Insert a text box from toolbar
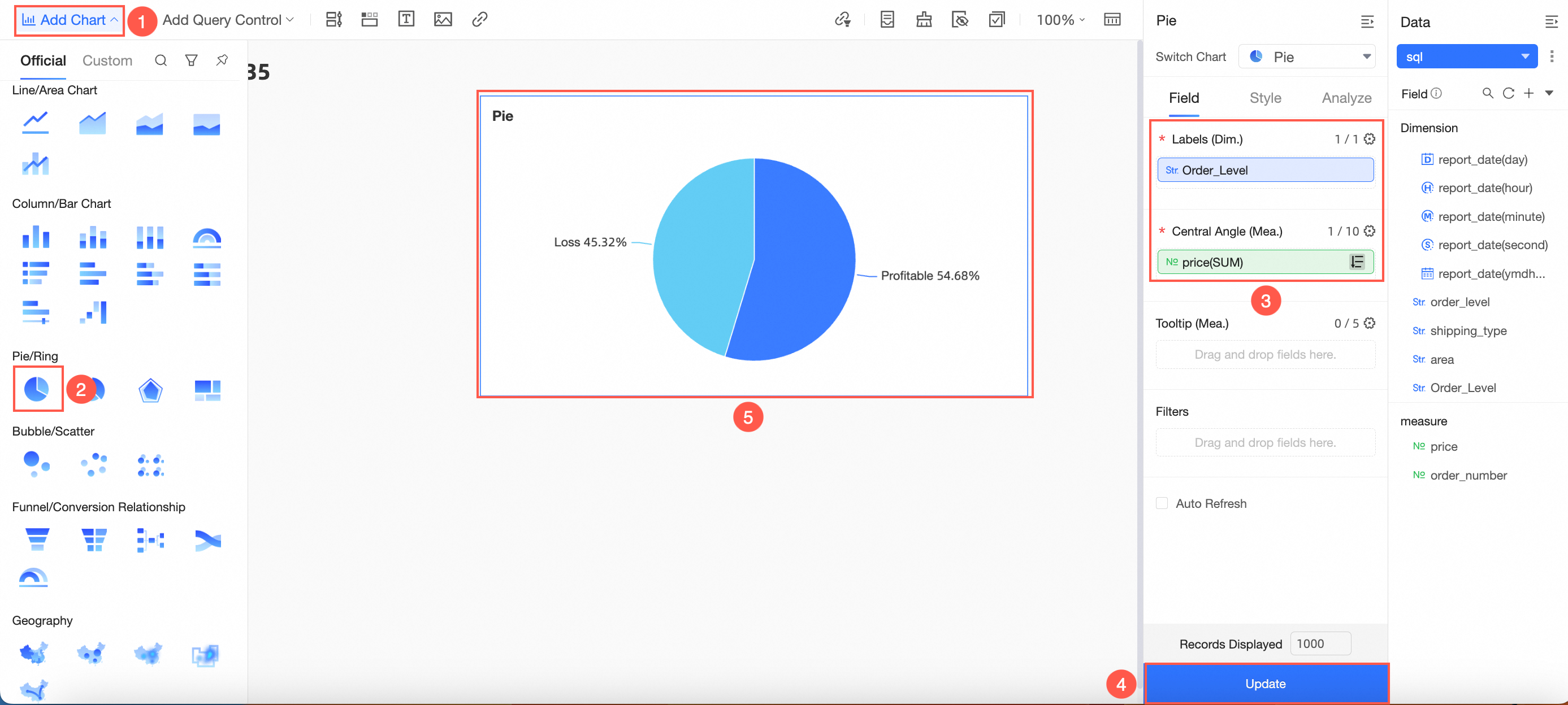Screen dimensions: 1568x705 coord(406,19)
